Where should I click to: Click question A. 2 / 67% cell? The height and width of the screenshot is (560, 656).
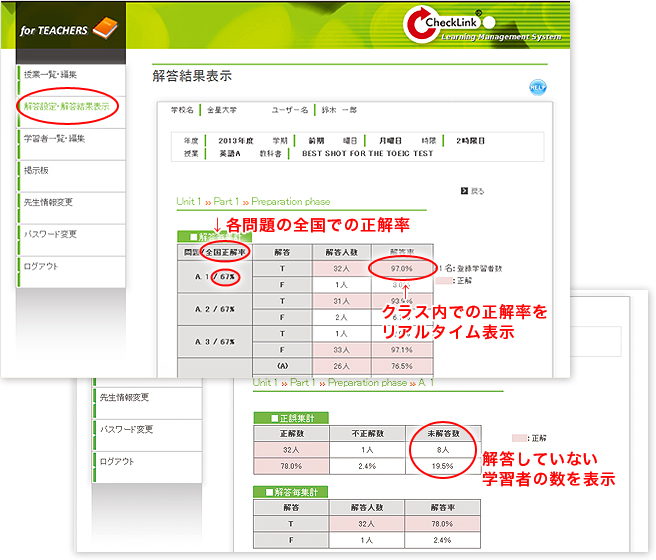(x=215, y=309)
